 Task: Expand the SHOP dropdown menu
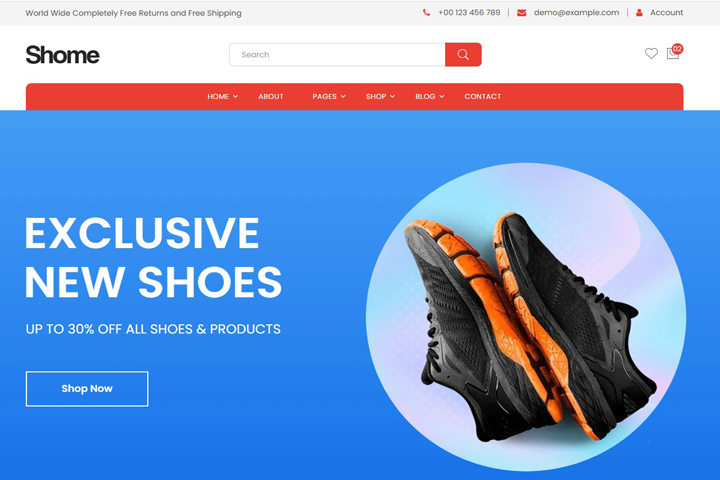point(380,96)
